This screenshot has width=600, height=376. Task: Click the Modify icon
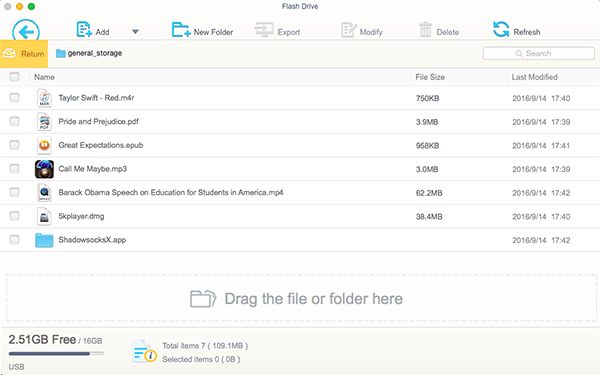pyautogui.click(x=348, y=29)
